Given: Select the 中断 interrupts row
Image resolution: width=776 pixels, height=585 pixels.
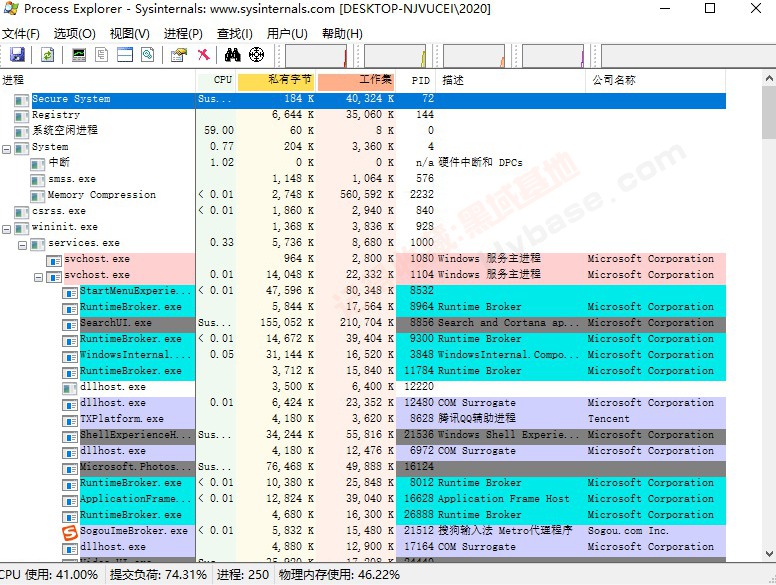Looking at the screenshot, I should click(x=363, y=163).
